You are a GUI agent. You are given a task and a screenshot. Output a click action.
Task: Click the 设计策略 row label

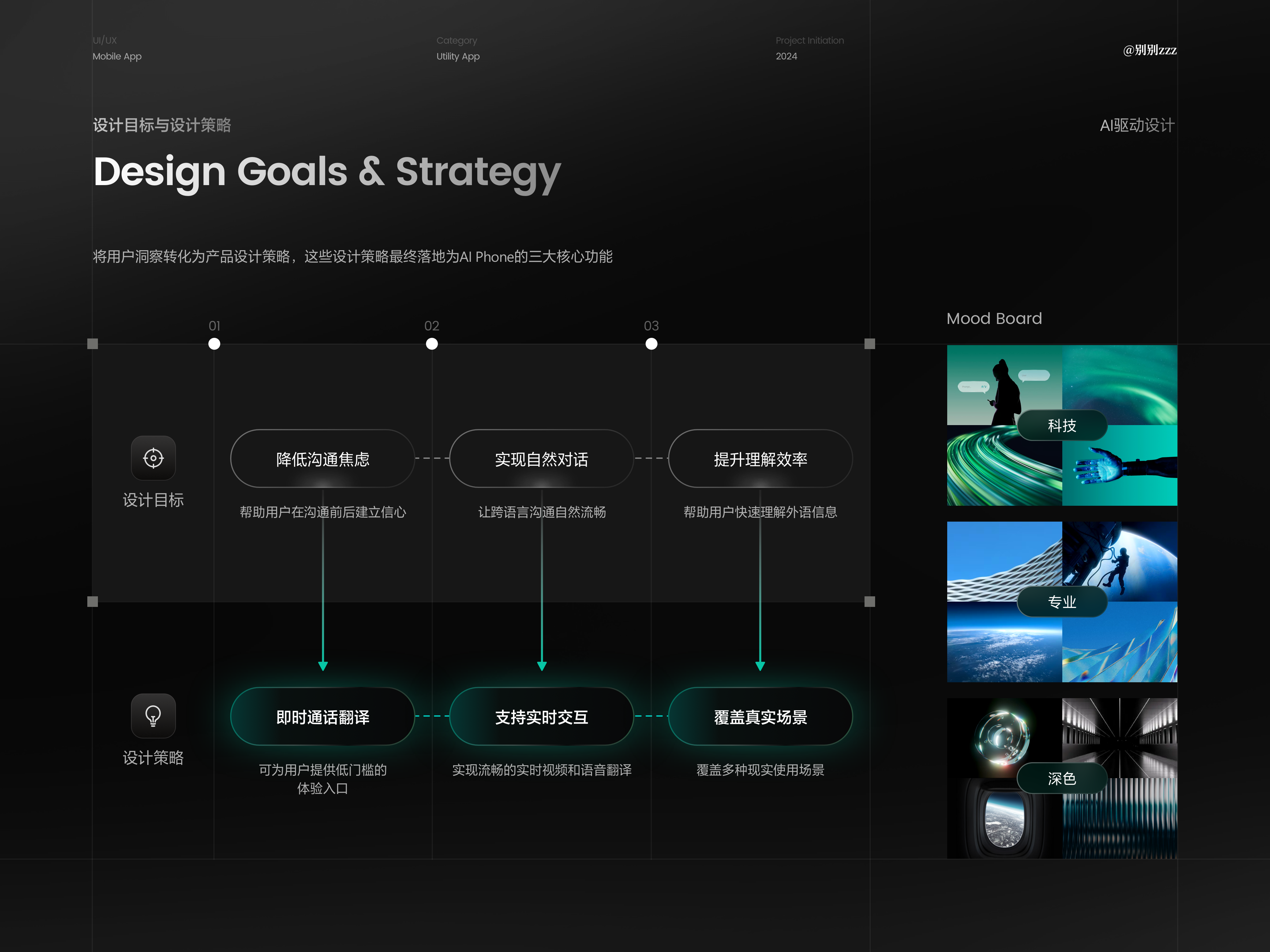pos(153,758)
